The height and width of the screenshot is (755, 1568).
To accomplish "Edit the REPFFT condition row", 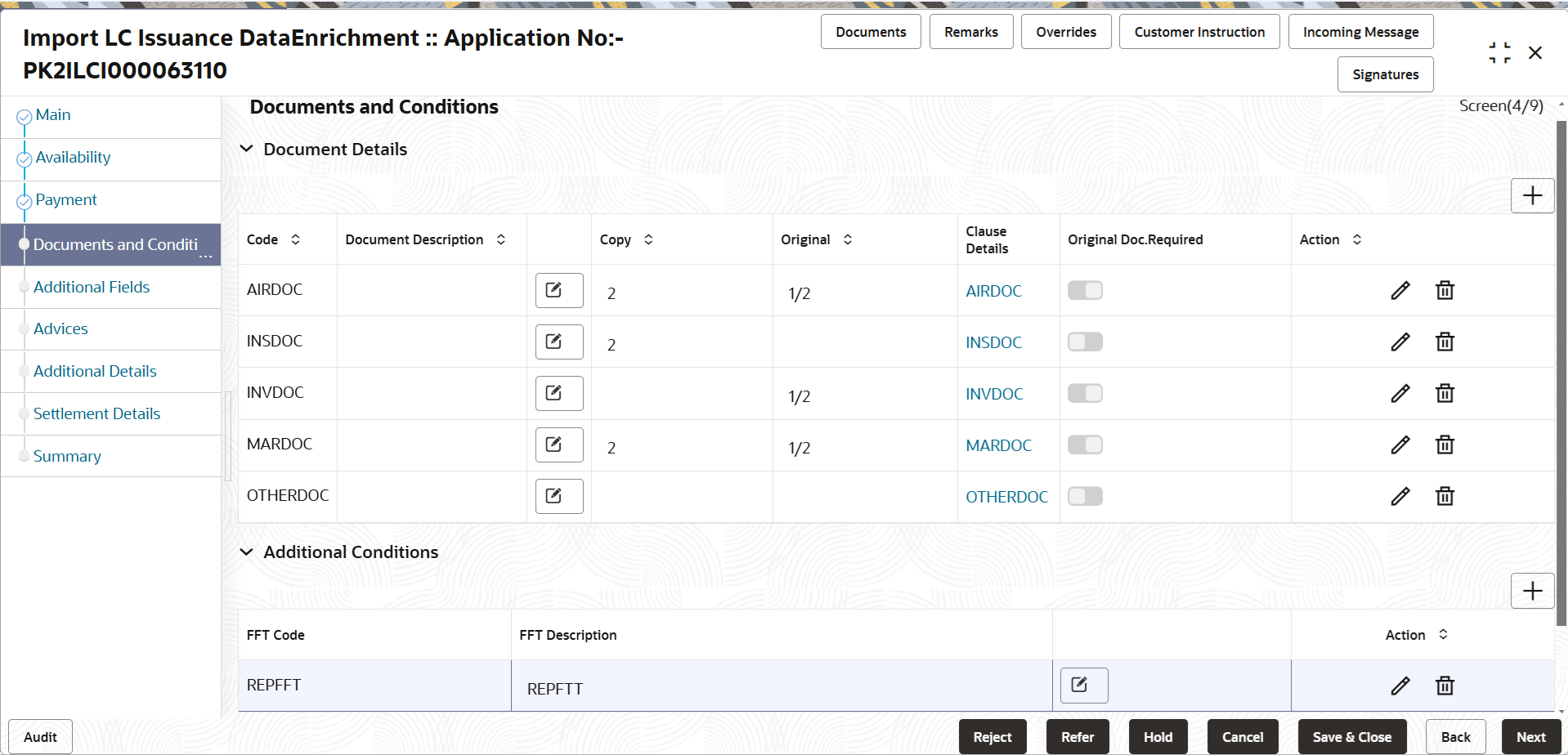I will point(1400,686).
